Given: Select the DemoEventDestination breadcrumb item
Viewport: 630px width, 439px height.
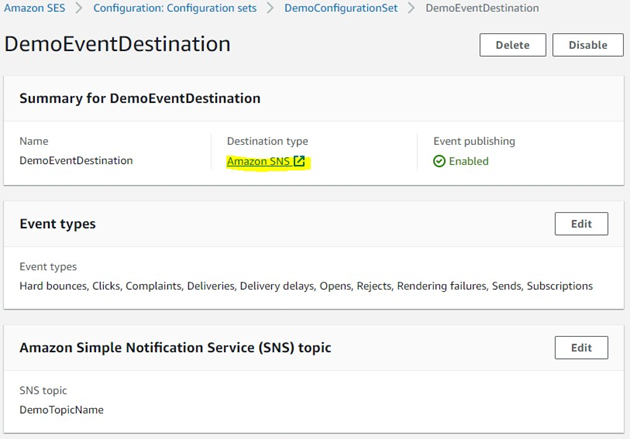Looking at the screenshot, I should [481, 8].
